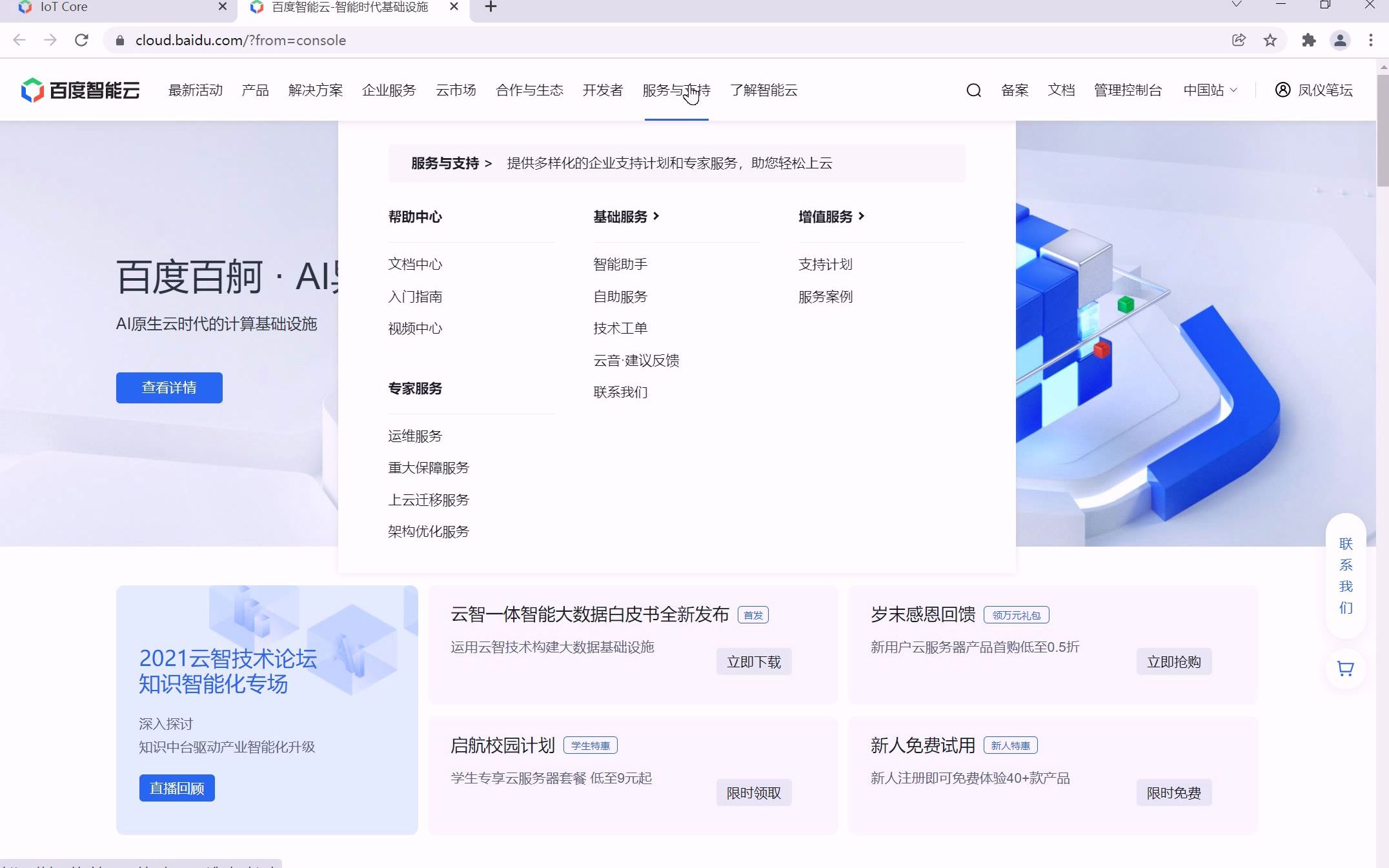
Task: Click the 立即下载 button
Action: pyautogui.click(x=754, y=661)
